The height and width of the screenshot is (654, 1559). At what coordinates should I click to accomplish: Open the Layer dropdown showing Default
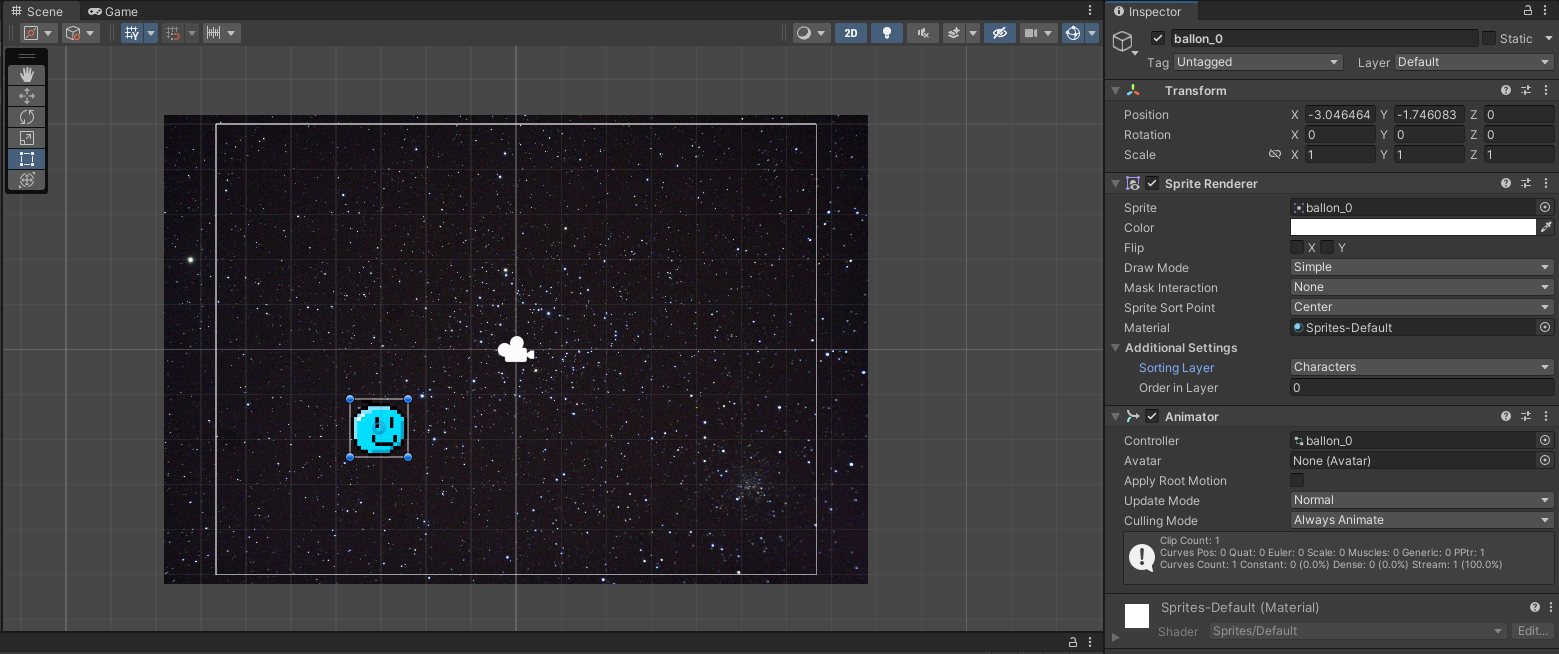click(x=1474, y=62)
